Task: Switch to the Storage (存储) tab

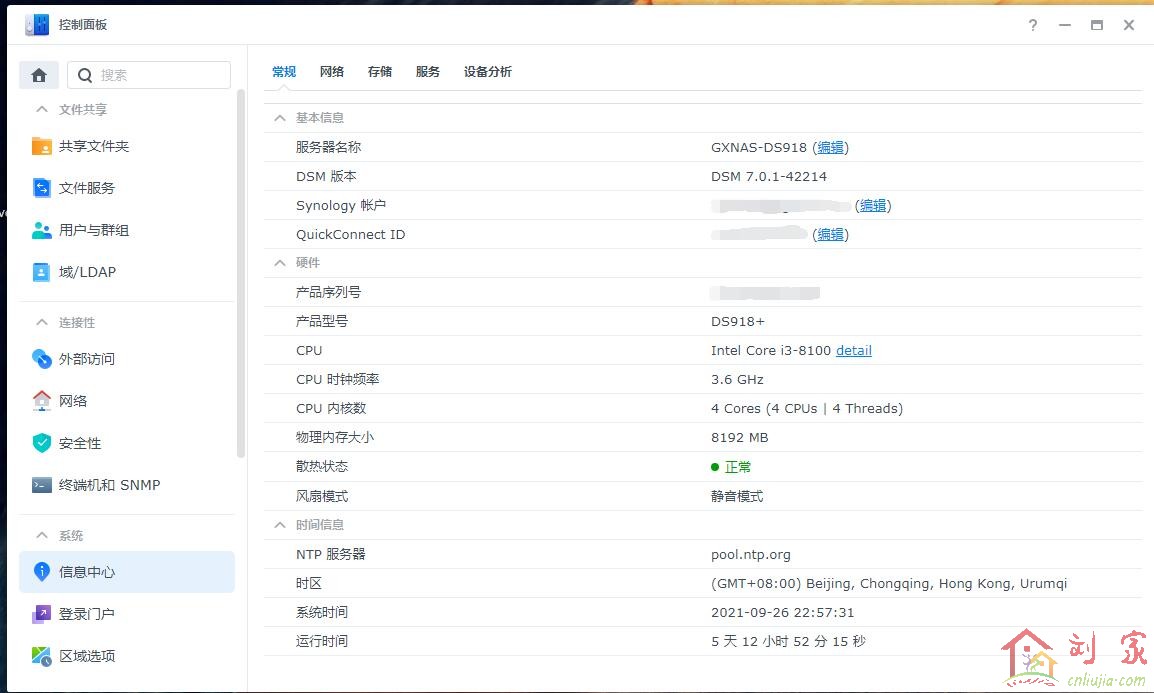Action: pos(380,72)
